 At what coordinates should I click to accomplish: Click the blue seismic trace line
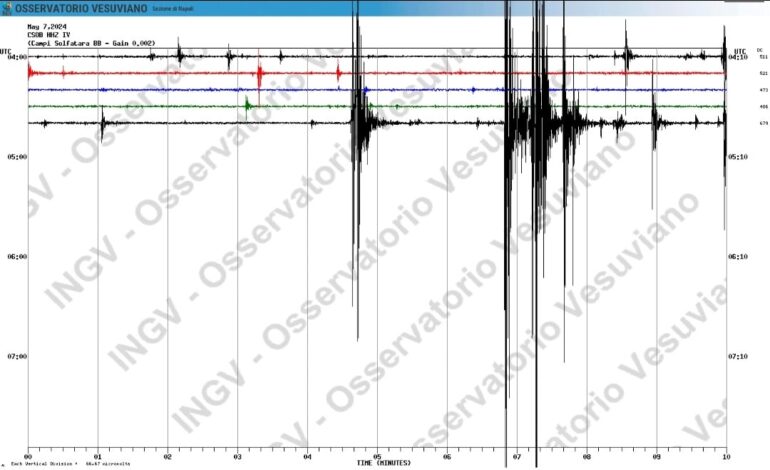[150, 90]
